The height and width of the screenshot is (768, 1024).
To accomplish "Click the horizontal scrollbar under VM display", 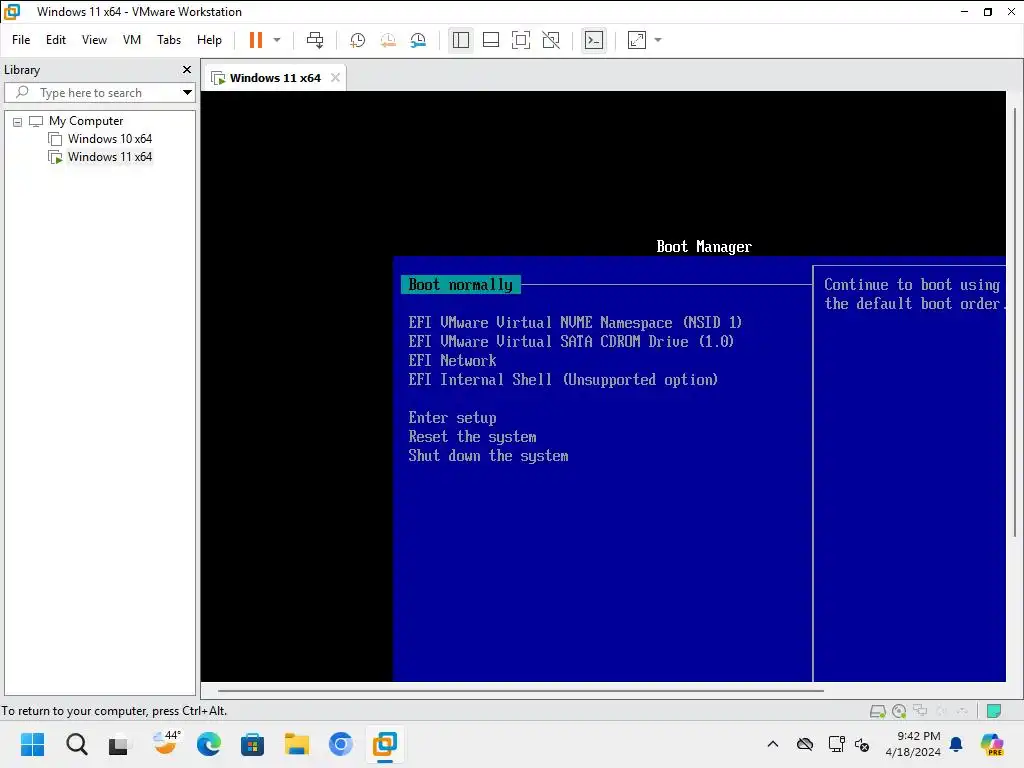I will [x=520, y=690].
